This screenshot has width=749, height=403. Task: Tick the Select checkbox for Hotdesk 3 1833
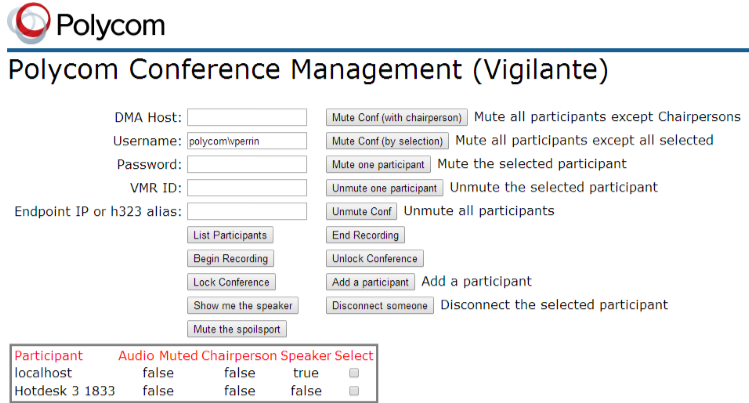coord(354,391)
